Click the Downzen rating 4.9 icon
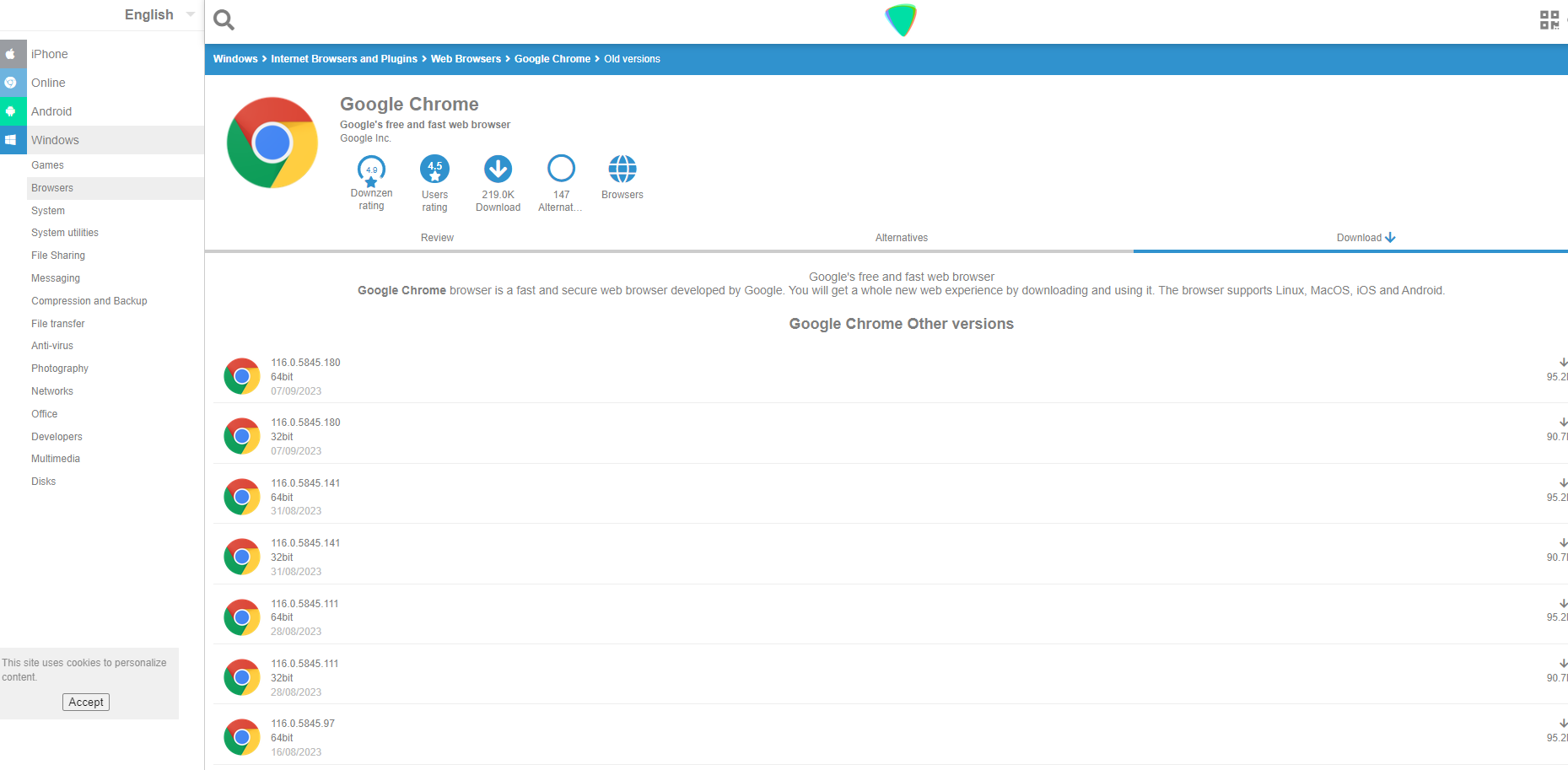This screenshot has height=770, width=1568. click(x=371, y=171)
